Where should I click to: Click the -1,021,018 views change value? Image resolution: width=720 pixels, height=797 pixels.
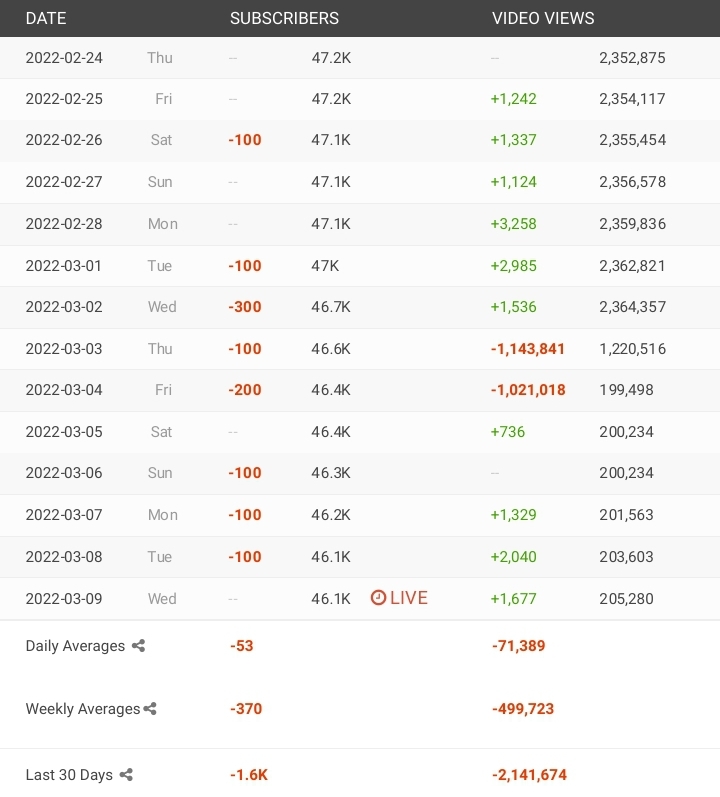click(528, 390)
